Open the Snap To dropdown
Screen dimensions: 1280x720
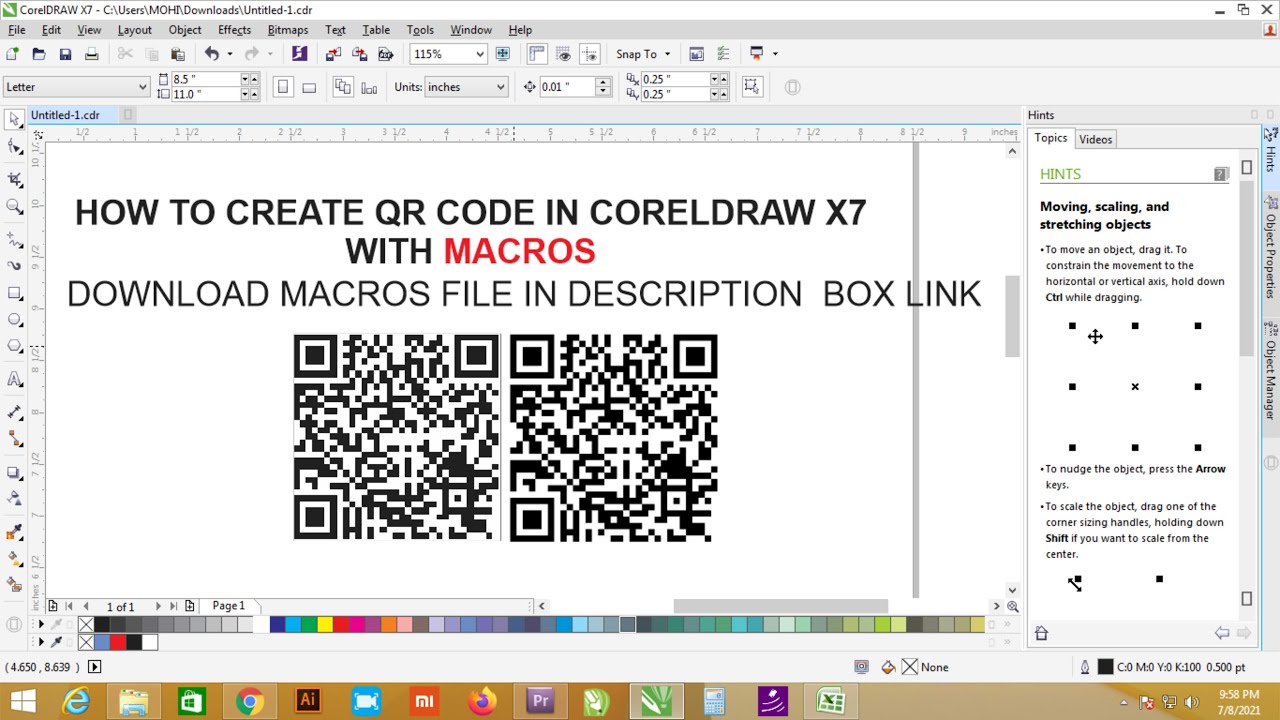pyautogui.click(x=643, y=54)
